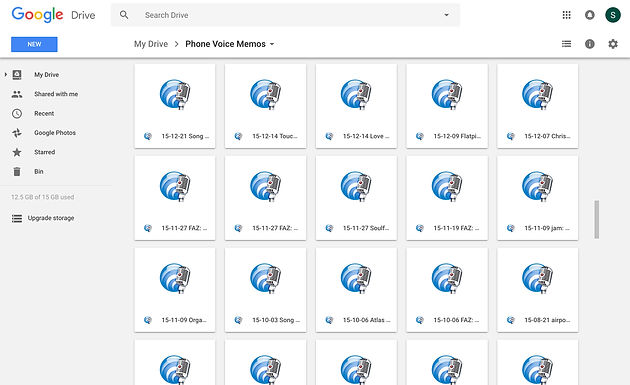Open the Bin
630x385 pixels.
[39, 171]
